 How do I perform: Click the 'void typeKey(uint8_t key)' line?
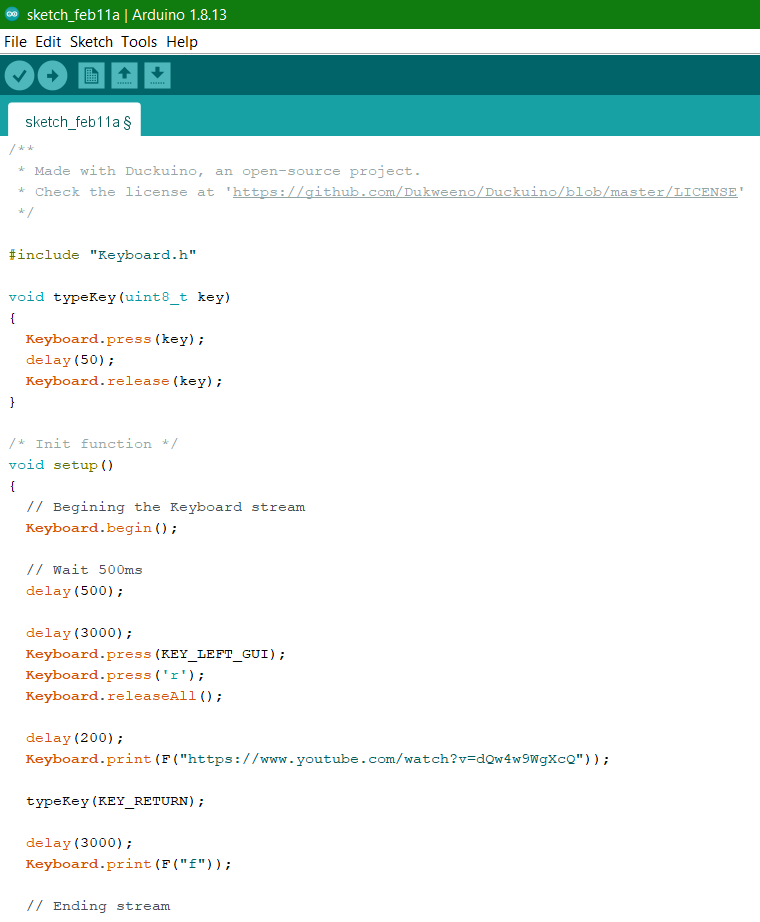(119, 297)
